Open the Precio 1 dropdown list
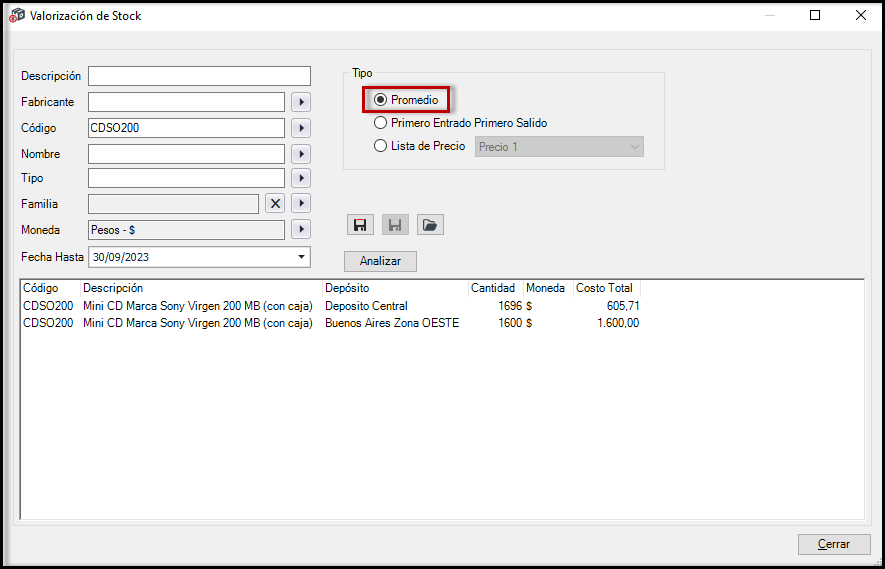885x569 pixels. [559, 147]
